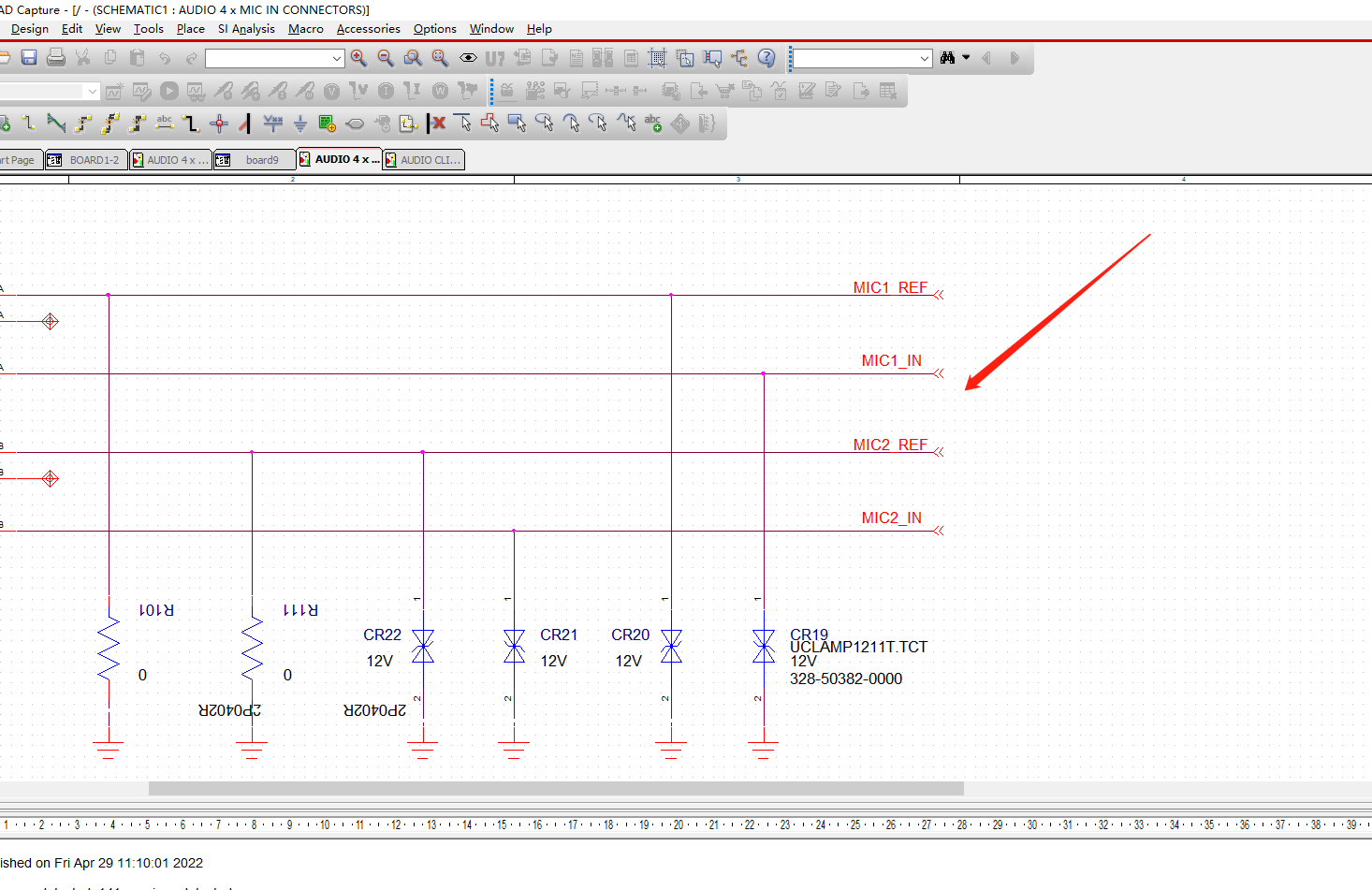Select the Place Line tool
The image size is (1372, 890).
click(463, 124)
